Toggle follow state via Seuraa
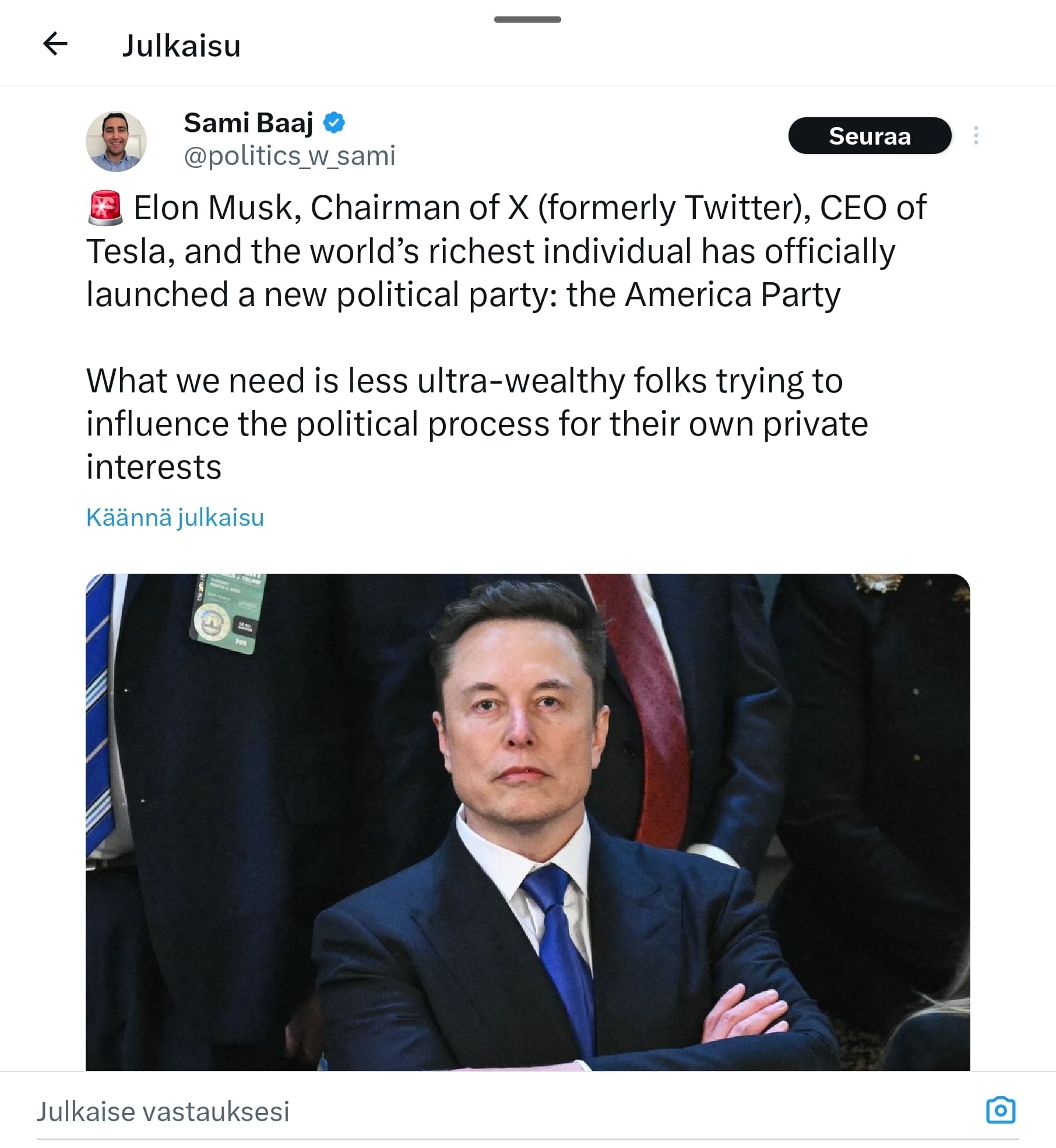1056x1148 pixels. pos(871,135)
